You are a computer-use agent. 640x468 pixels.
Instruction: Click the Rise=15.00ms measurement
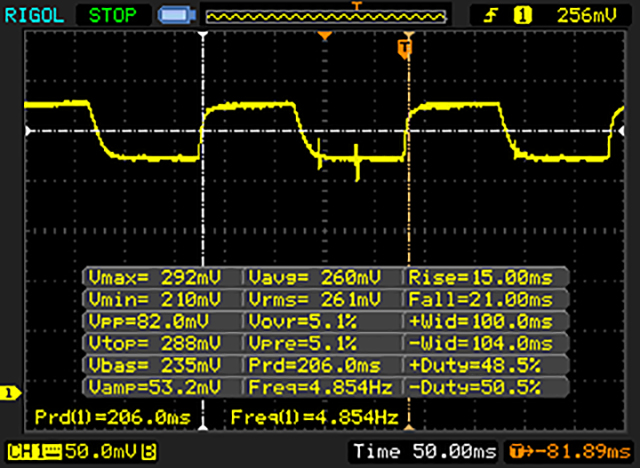[481, 278]
